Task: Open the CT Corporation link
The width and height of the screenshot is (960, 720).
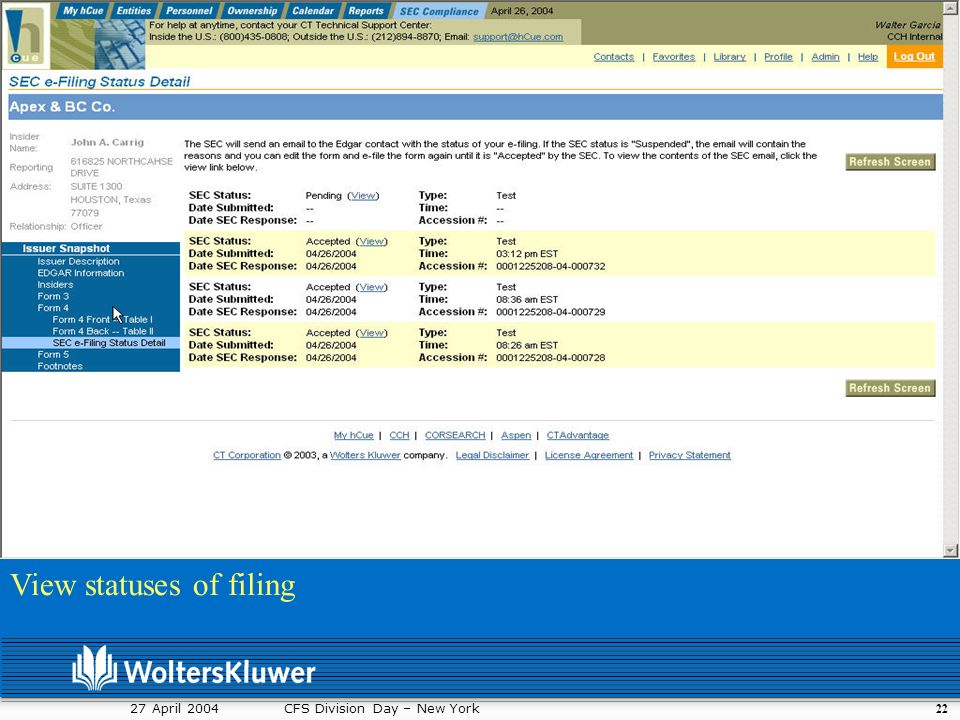Action: coord(247,456)
